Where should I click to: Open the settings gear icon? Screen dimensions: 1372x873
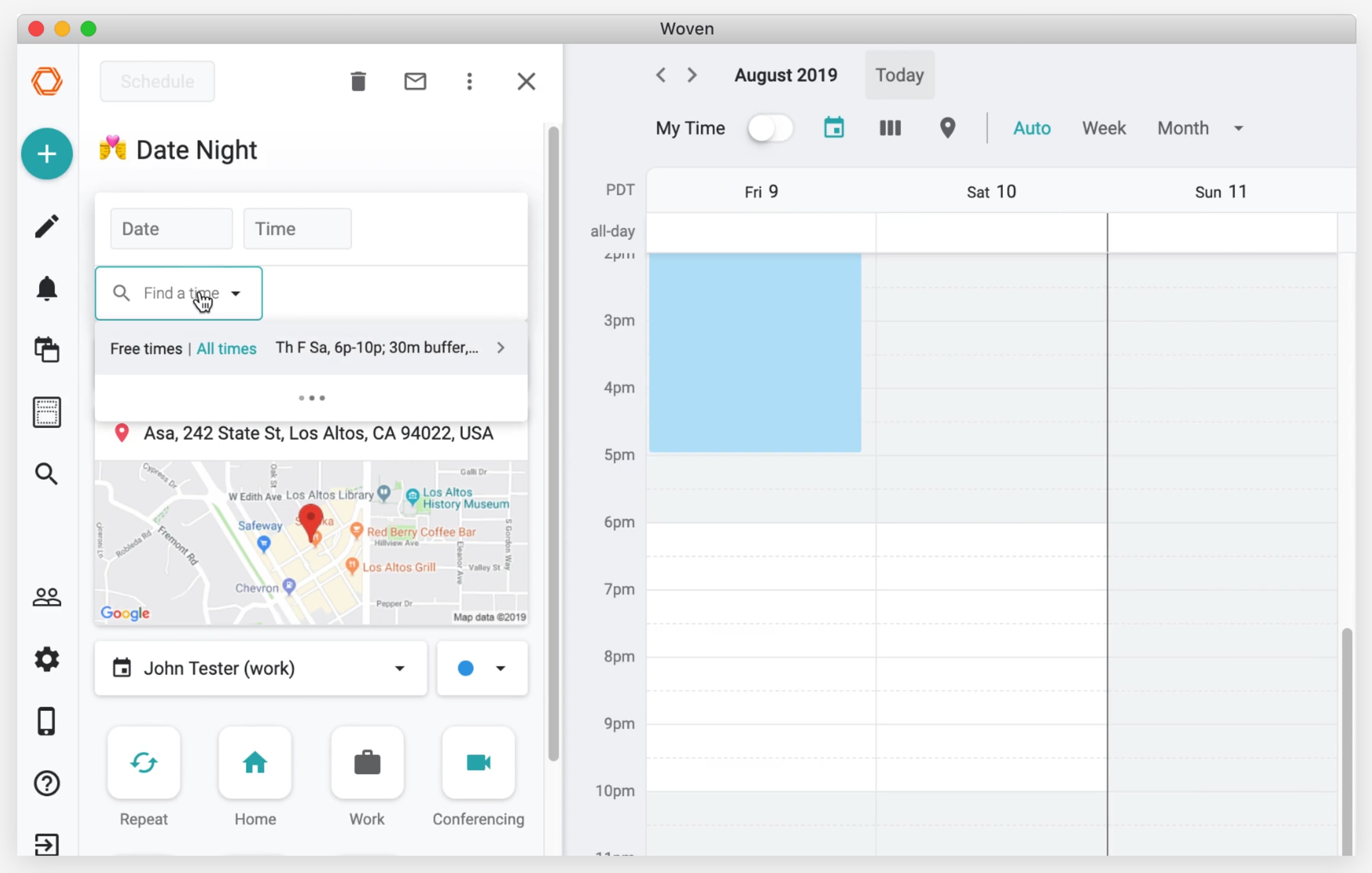47,659
